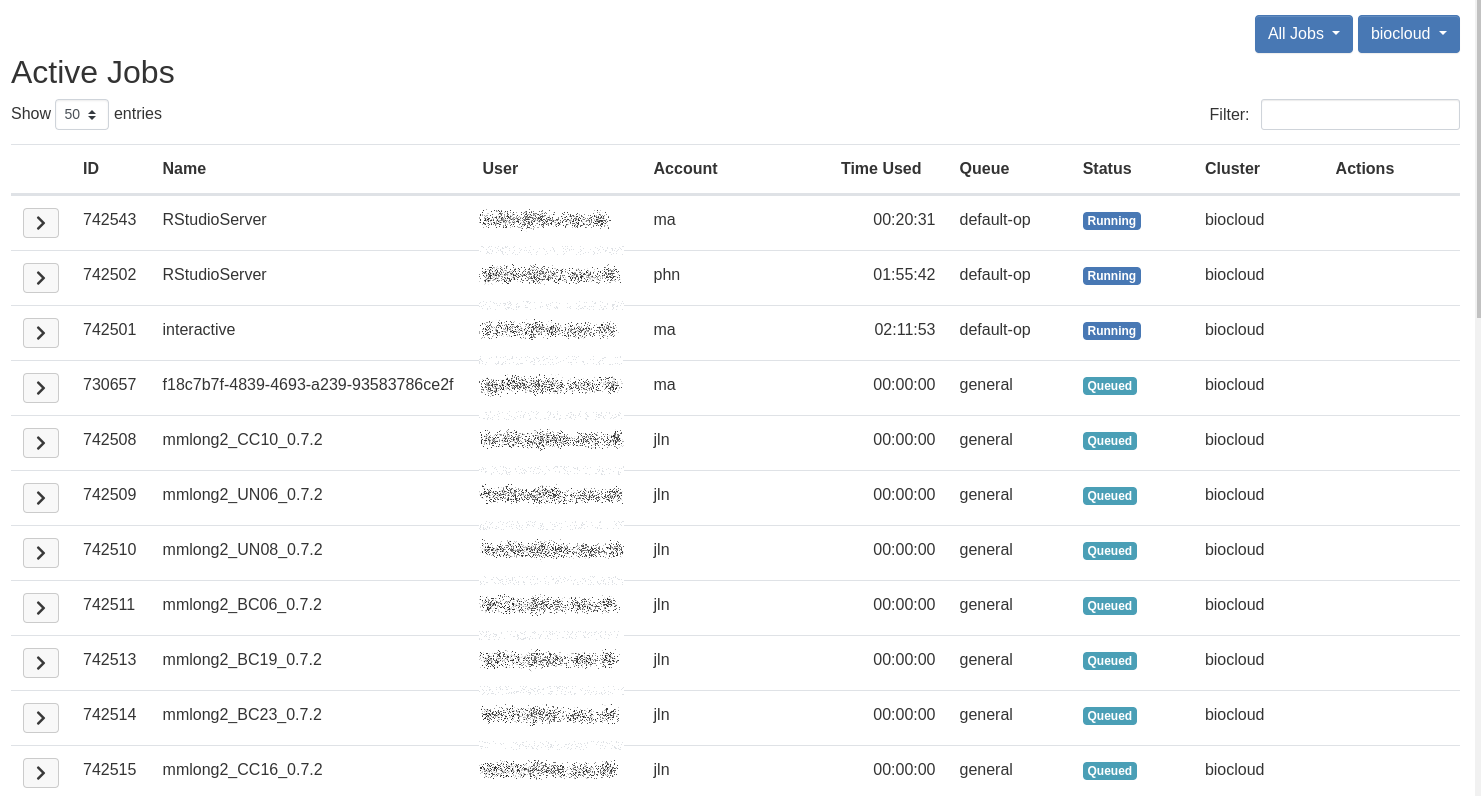
Task: Sort table by ID column header
Action: coord(91,169)
